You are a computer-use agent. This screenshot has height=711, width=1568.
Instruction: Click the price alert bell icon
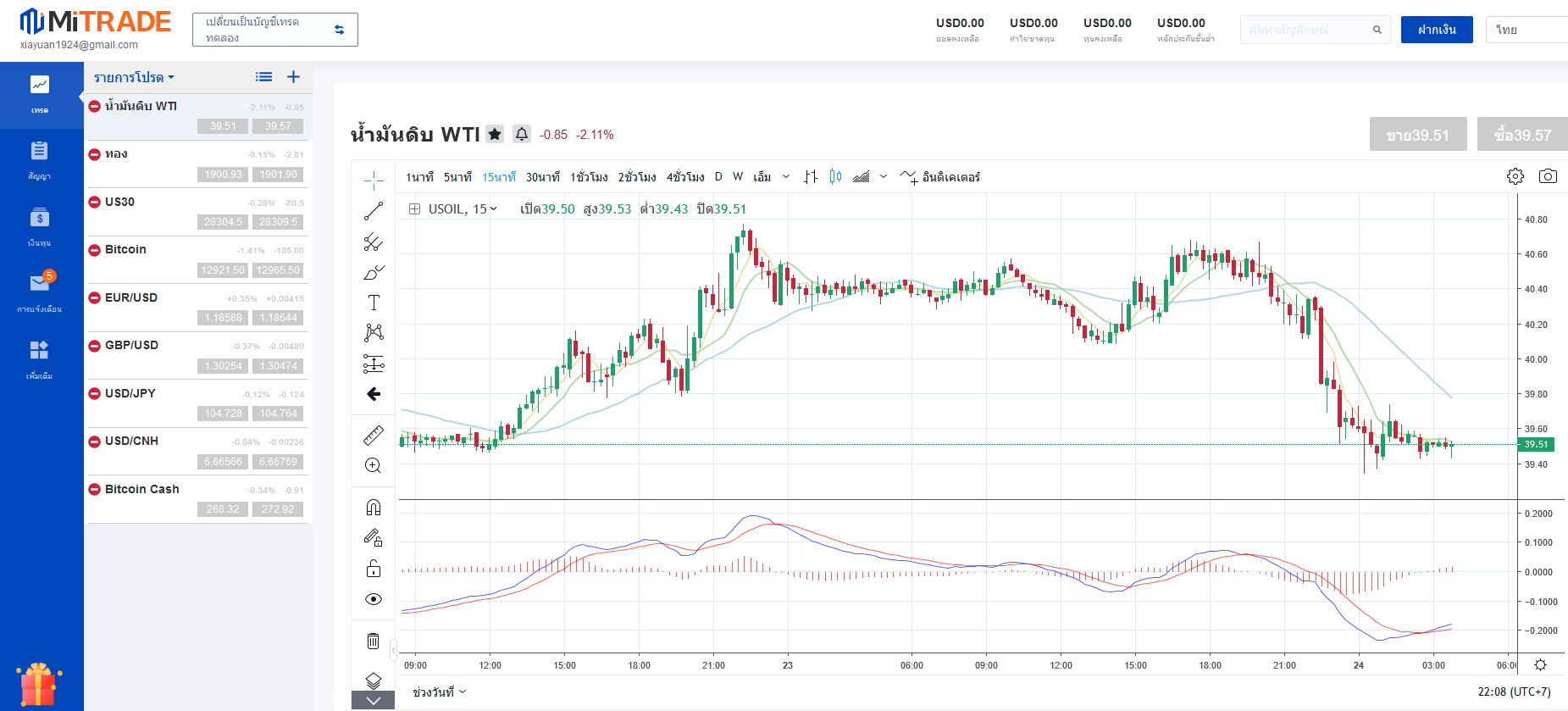[x=522, y=134]
